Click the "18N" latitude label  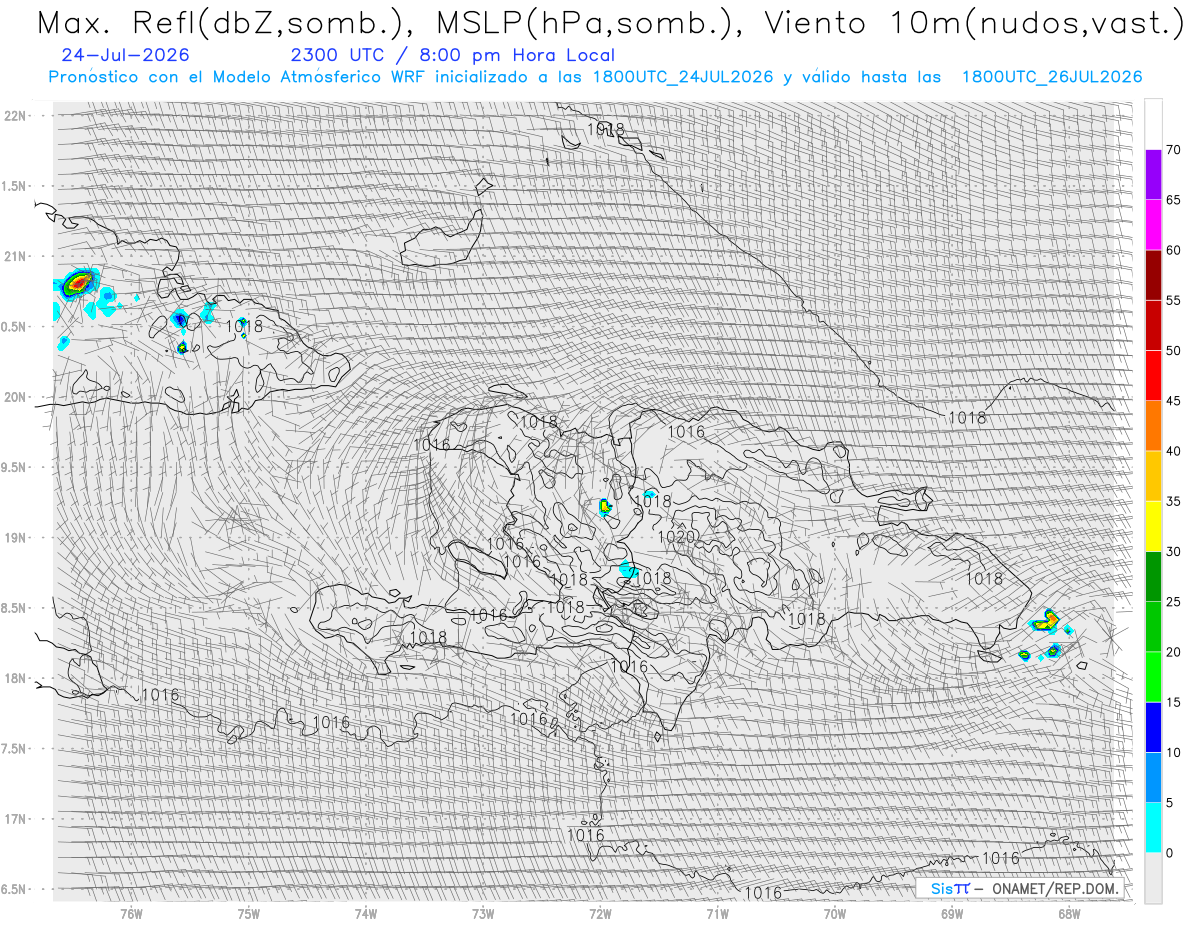(x=15, y=678)
